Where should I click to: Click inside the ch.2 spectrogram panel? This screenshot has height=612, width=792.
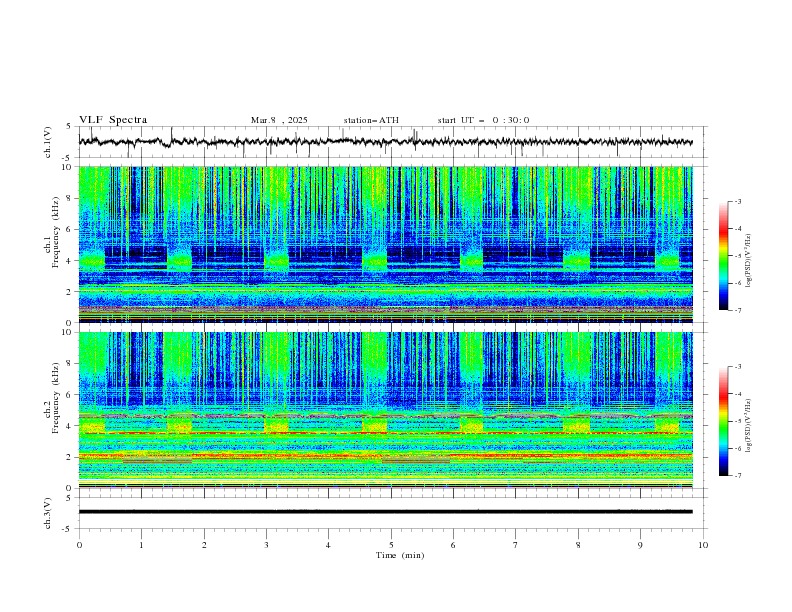tap(386, 410)
